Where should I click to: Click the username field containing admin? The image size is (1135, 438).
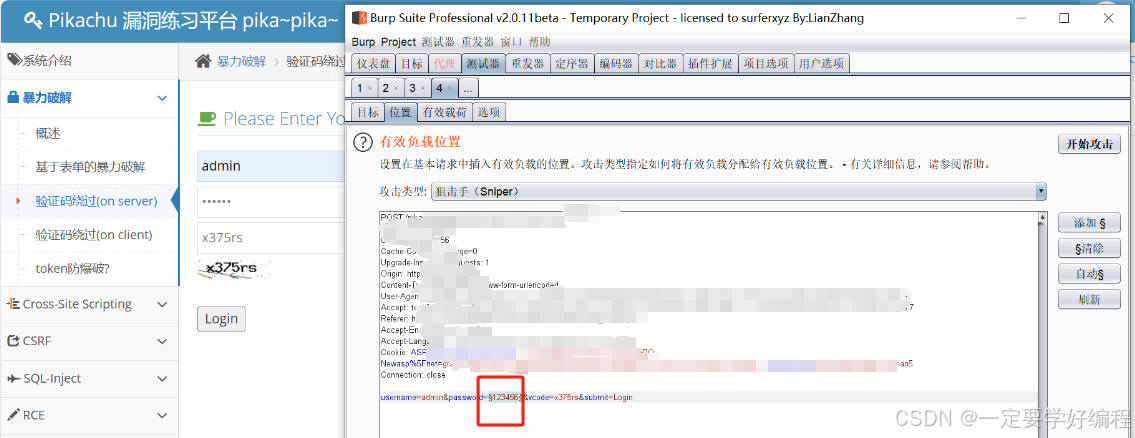(x=271, y=166)
